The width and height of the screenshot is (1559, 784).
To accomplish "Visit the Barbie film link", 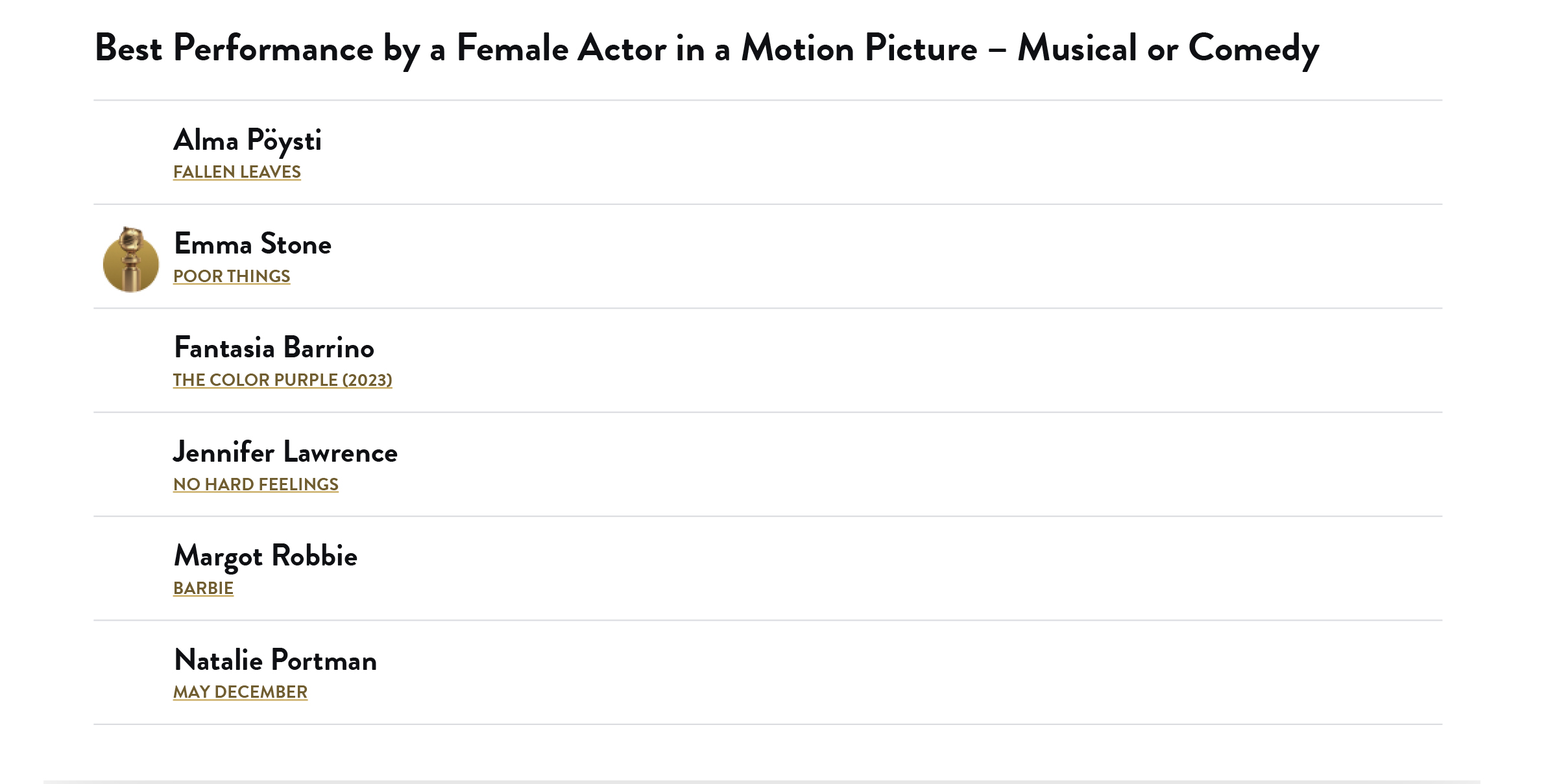I will (203, 588).
